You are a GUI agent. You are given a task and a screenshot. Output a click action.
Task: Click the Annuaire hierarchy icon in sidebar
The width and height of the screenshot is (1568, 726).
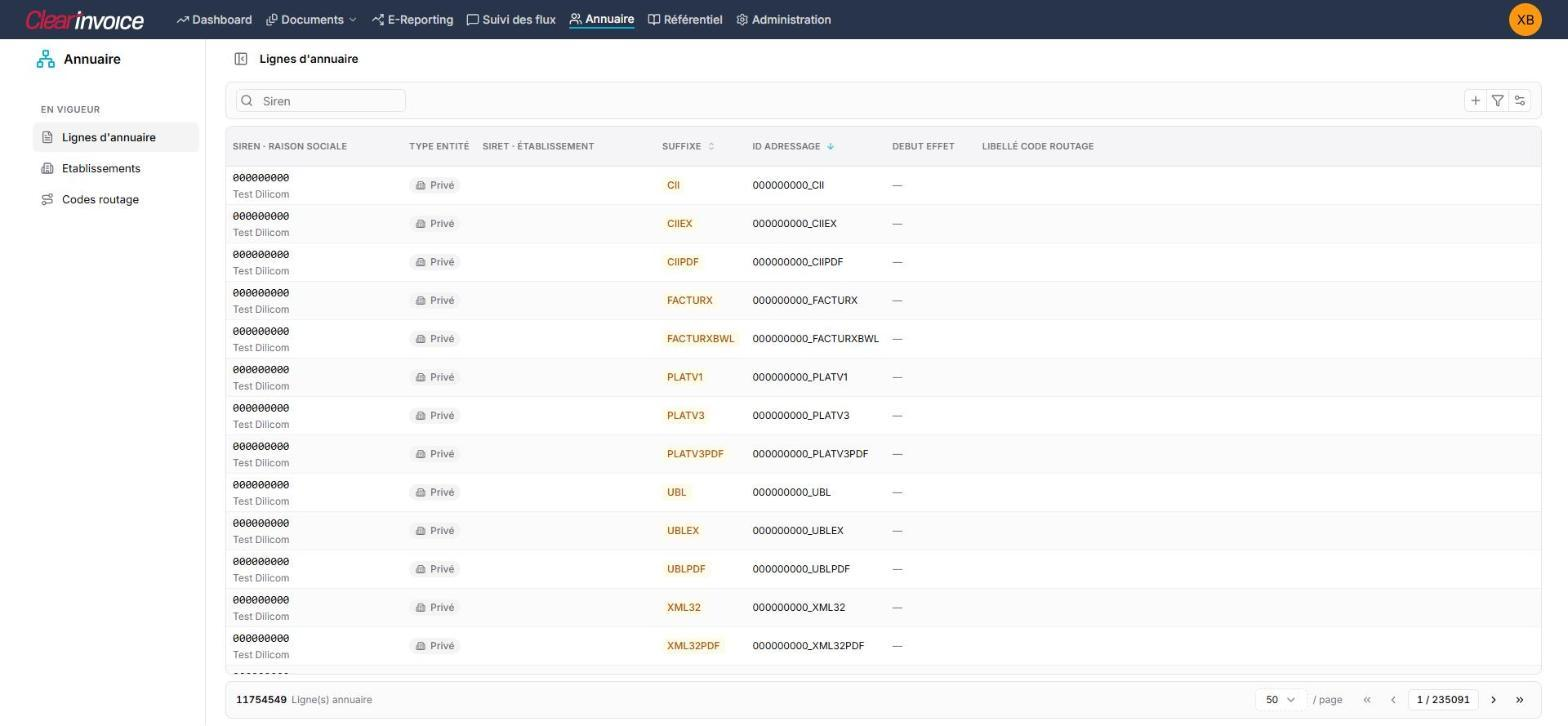click(x=46, y=60)
